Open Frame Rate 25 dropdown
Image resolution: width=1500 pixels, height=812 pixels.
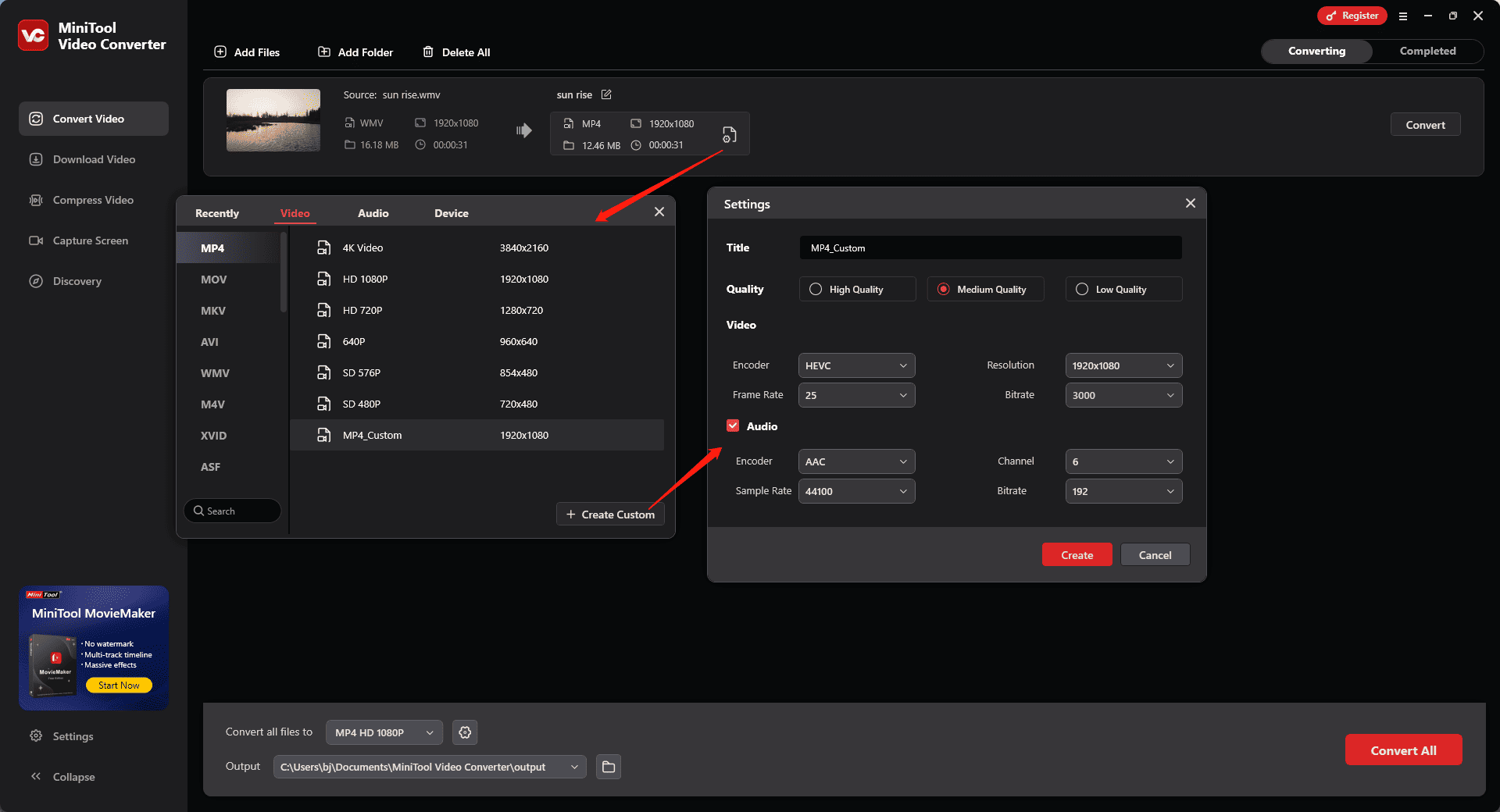[856, 395]
